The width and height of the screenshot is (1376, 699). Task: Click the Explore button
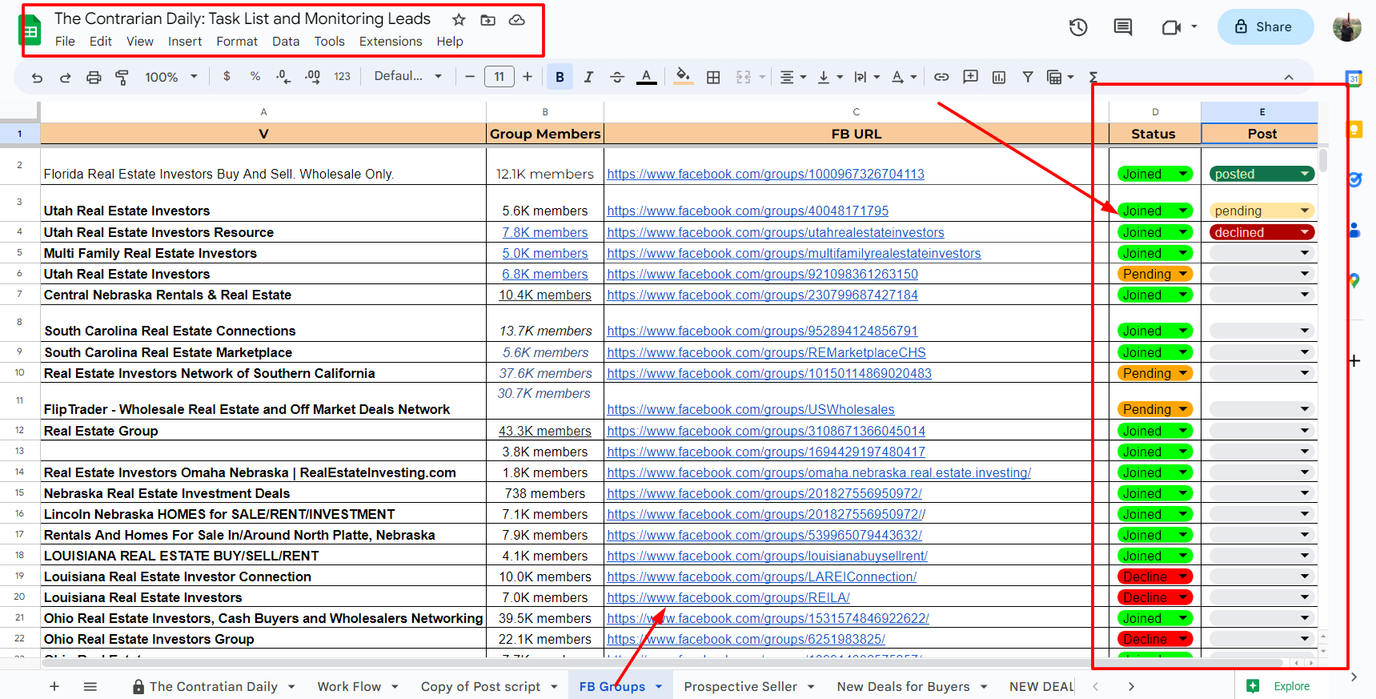(1280, 686)
